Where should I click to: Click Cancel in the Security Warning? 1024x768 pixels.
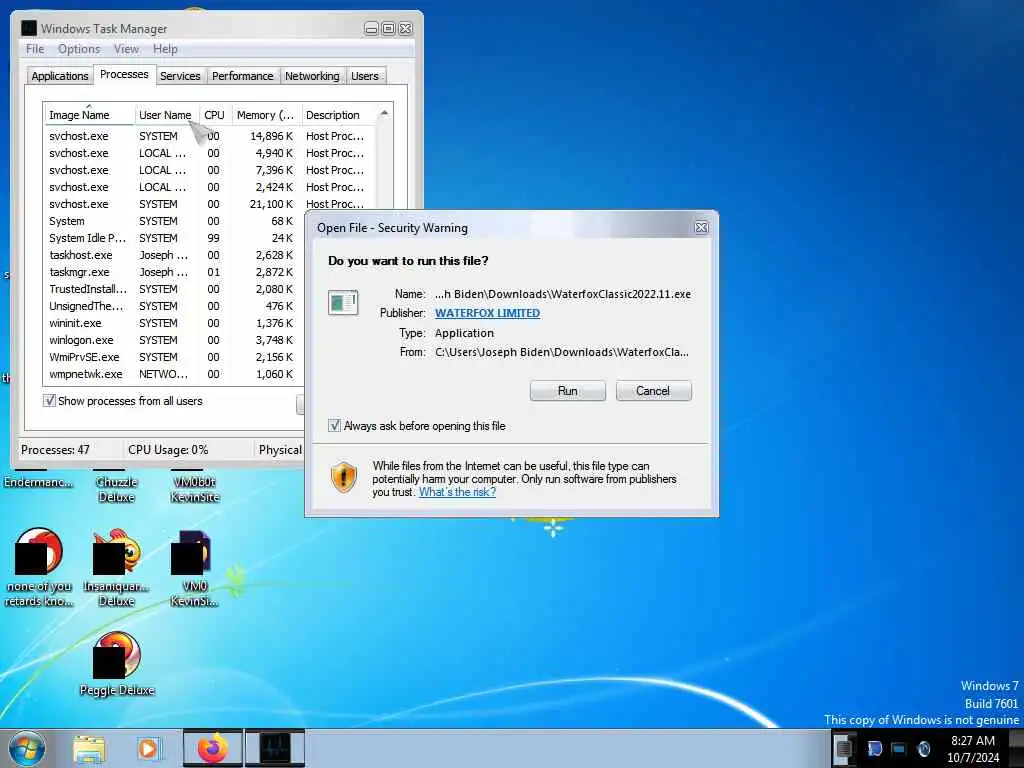pos(653,391)
